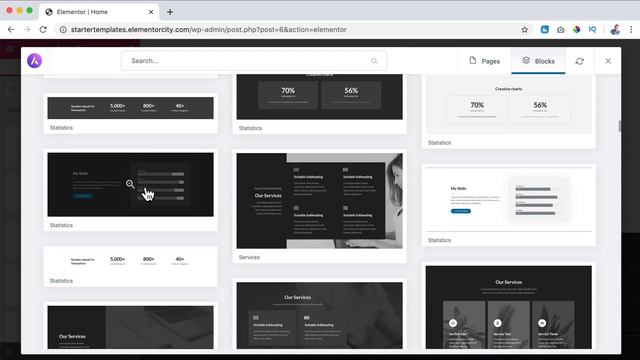Screen dimensions: 640x360
Task: Click the blue extension icon in the toolbar
Action: (x=544, y=29)
